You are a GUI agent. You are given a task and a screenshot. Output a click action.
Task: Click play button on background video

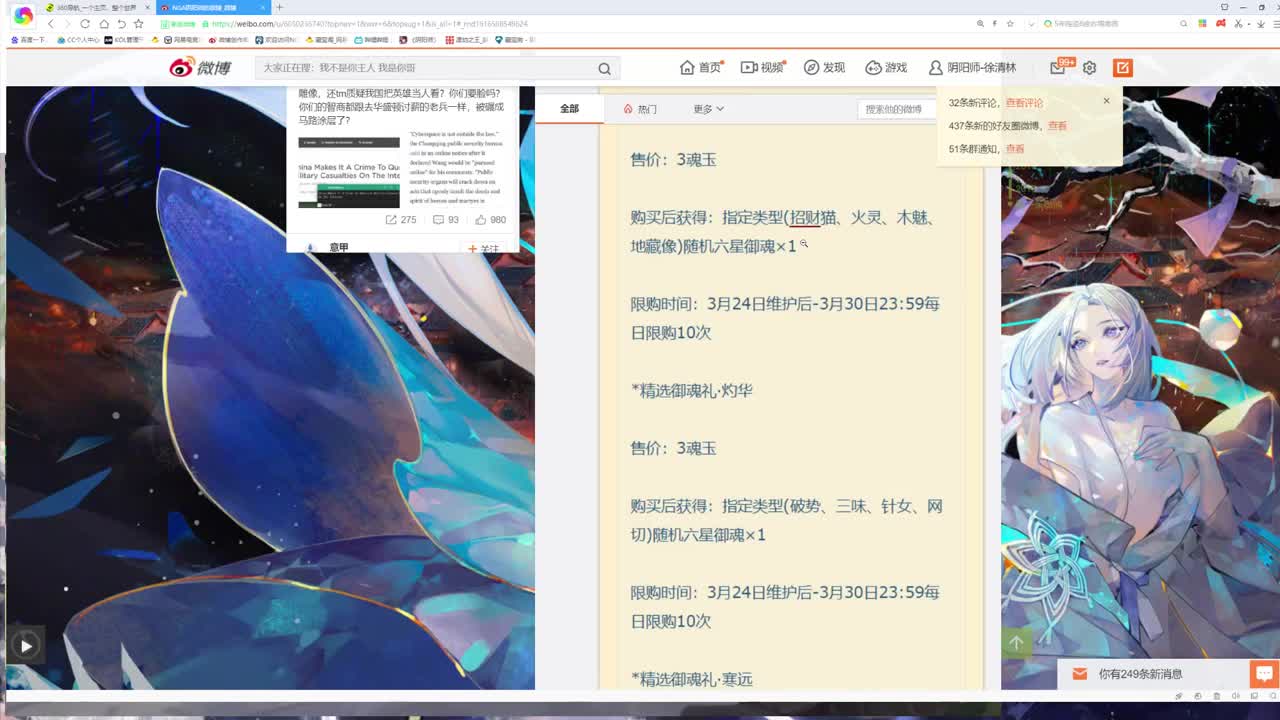click(x=25, y=646)
